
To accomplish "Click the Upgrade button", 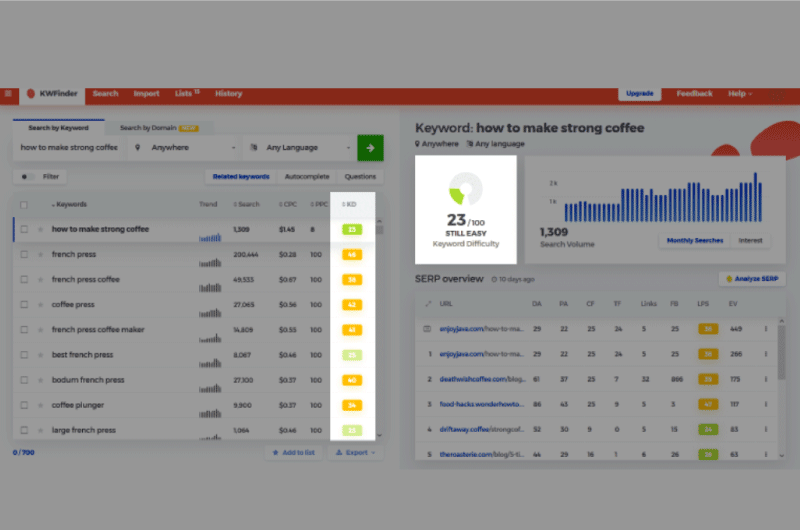I will (639, 94).
